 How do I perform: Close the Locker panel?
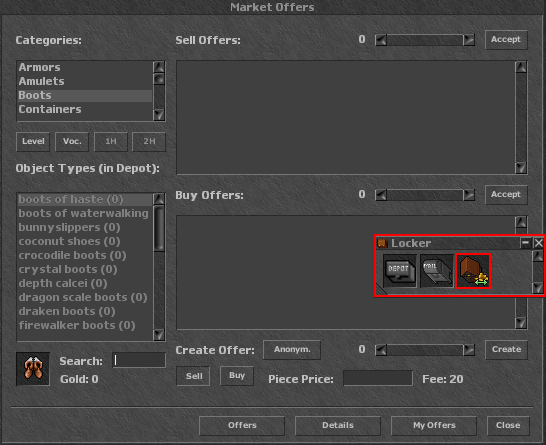tap(538, 243)
